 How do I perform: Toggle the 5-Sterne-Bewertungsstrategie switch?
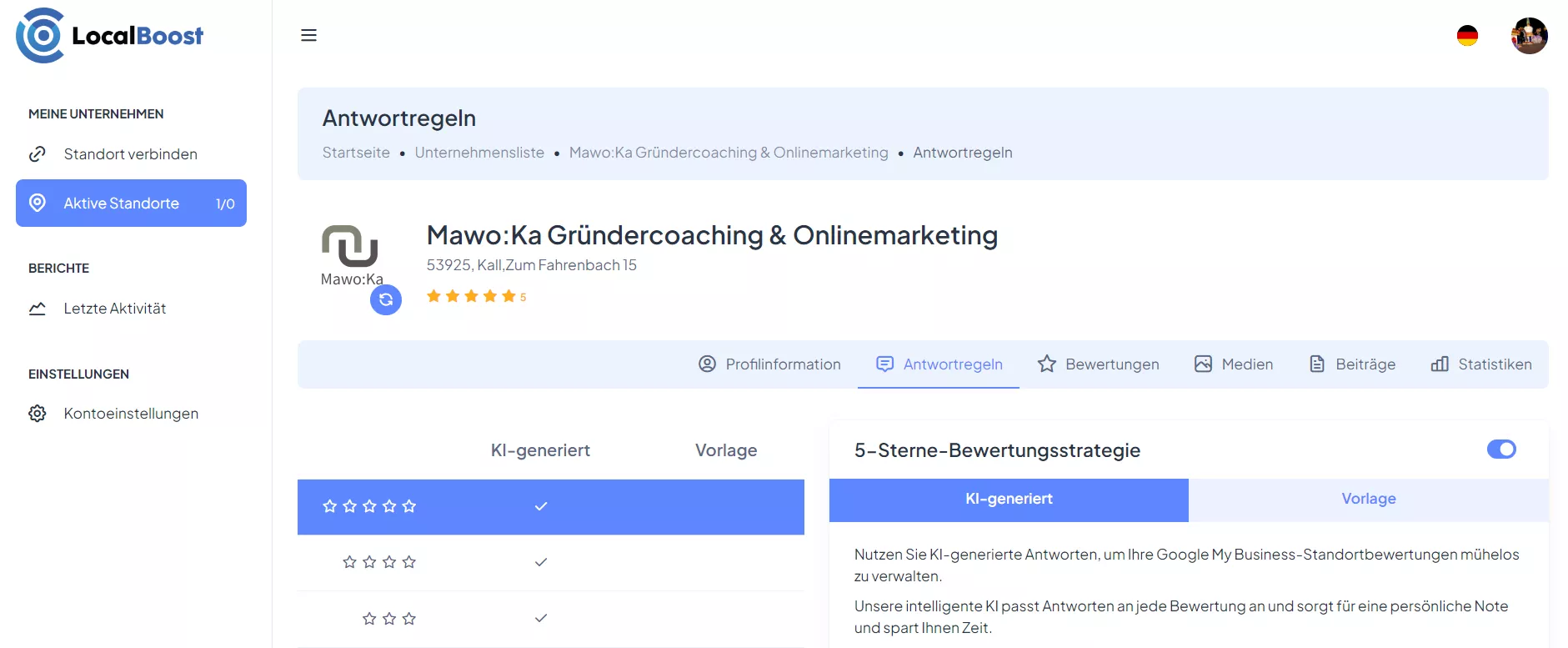tap(1501, 450)
